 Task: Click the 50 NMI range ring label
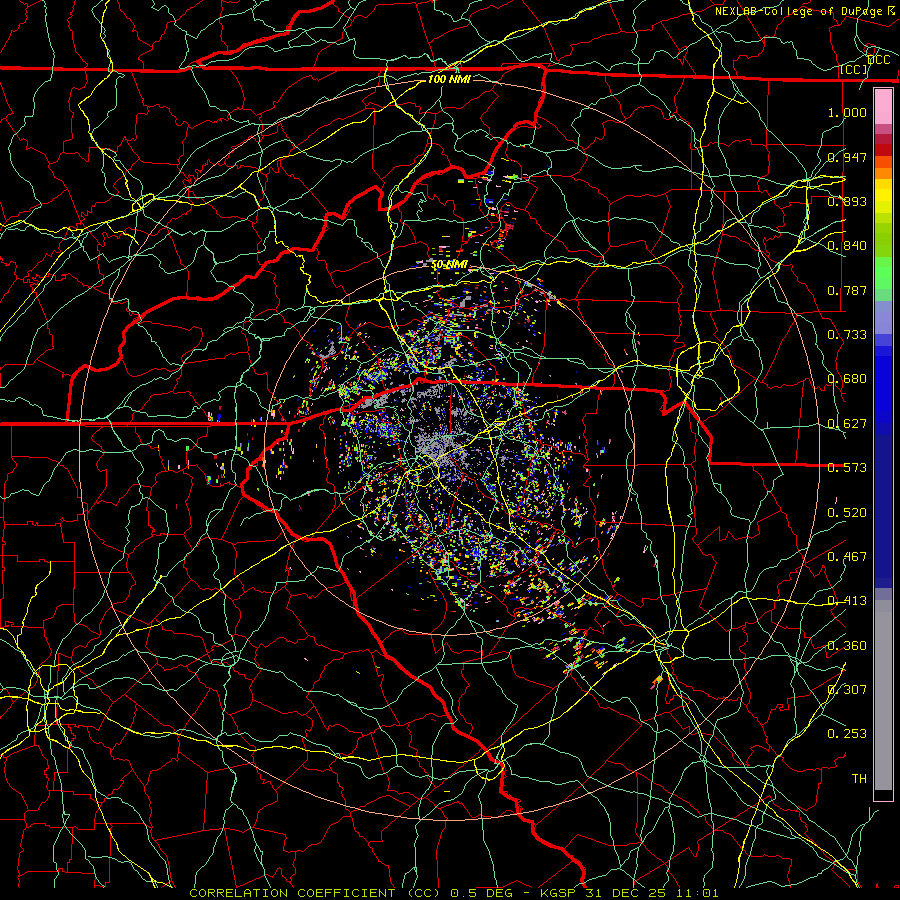[449, 265]
